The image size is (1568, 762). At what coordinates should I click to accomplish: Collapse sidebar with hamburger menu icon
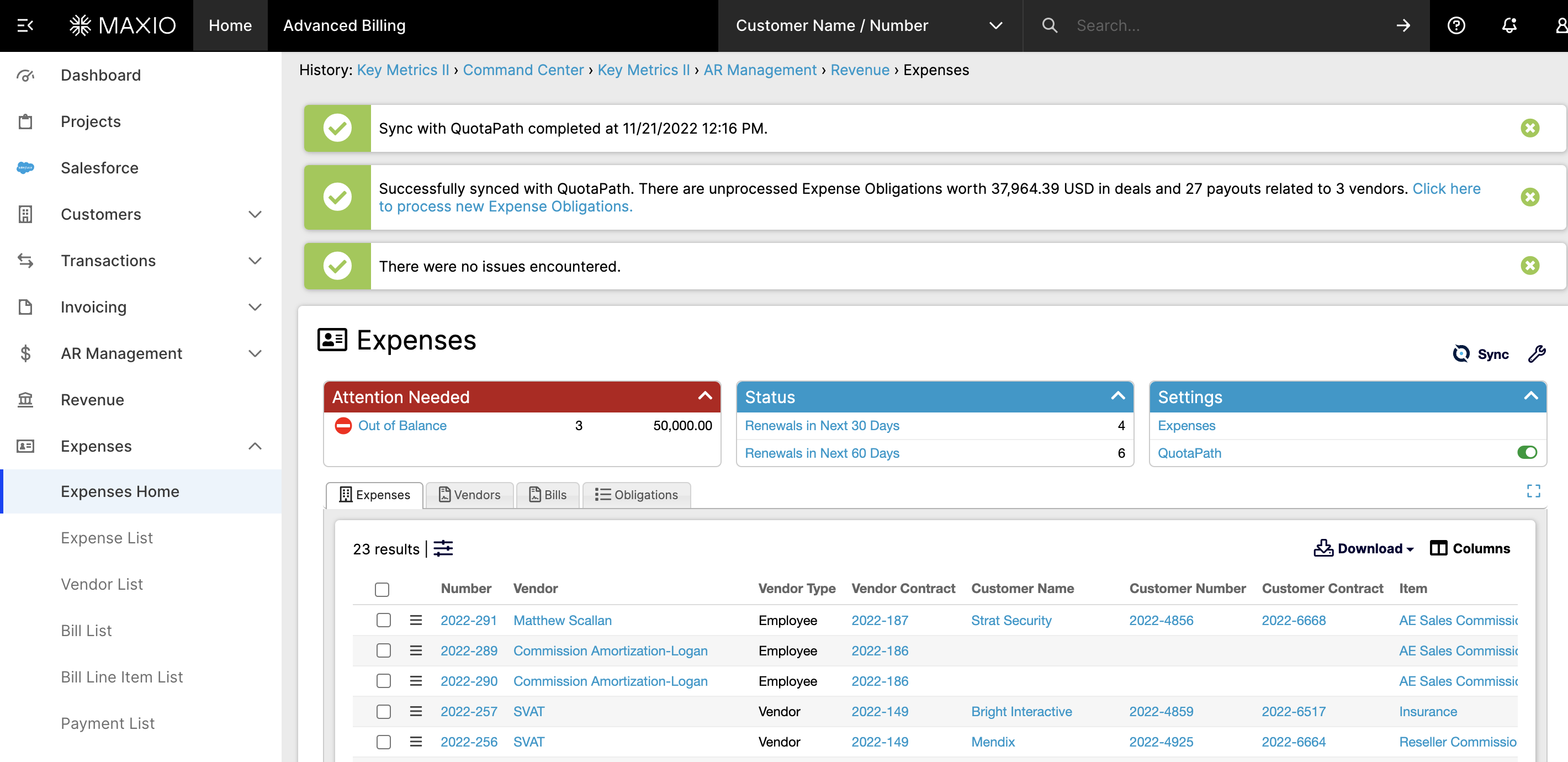coord(25,25)
